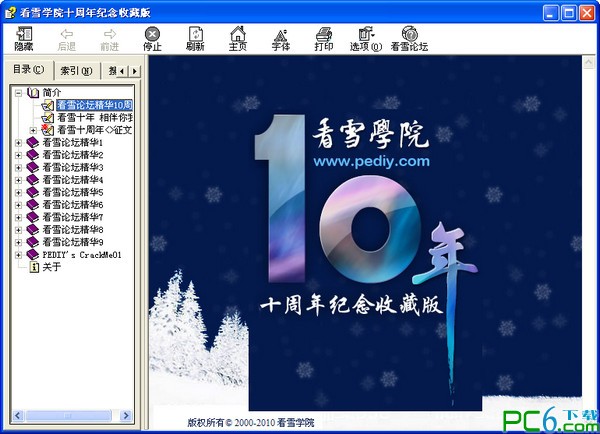Open the Font (字体) toolbar icon

(281, 35)
